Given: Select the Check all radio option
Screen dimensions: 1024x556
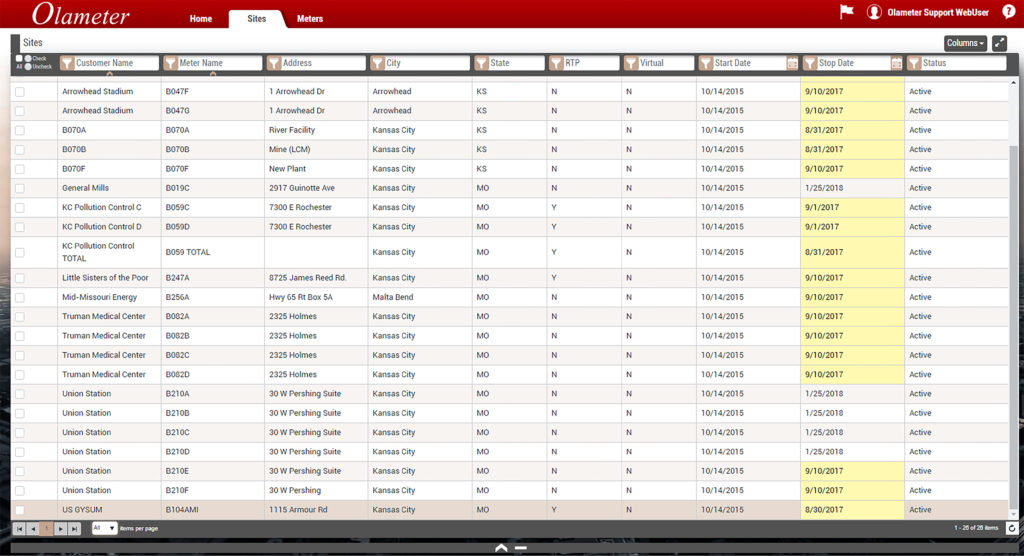Looking at the screenshot, I should click(28, 59).
